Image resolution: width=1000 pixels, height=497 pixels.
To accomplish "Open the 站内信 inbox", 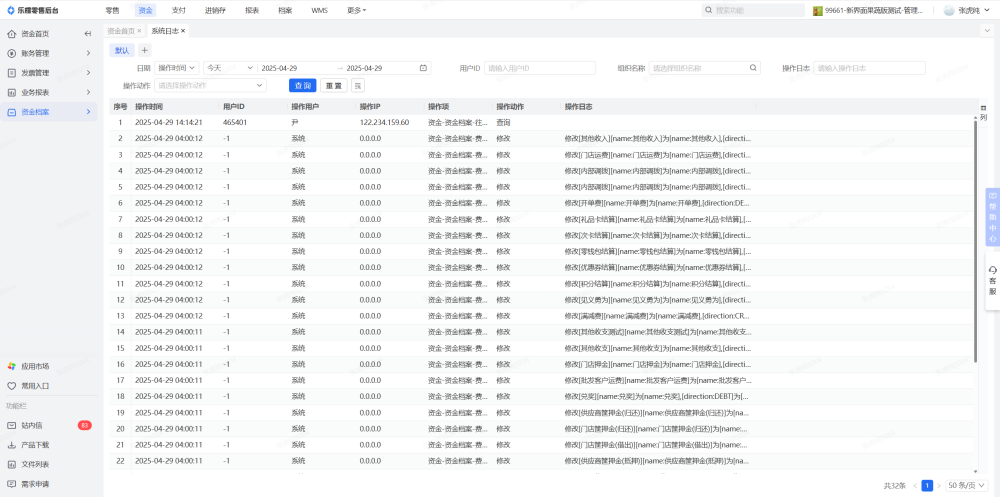I will coord(35,425).
